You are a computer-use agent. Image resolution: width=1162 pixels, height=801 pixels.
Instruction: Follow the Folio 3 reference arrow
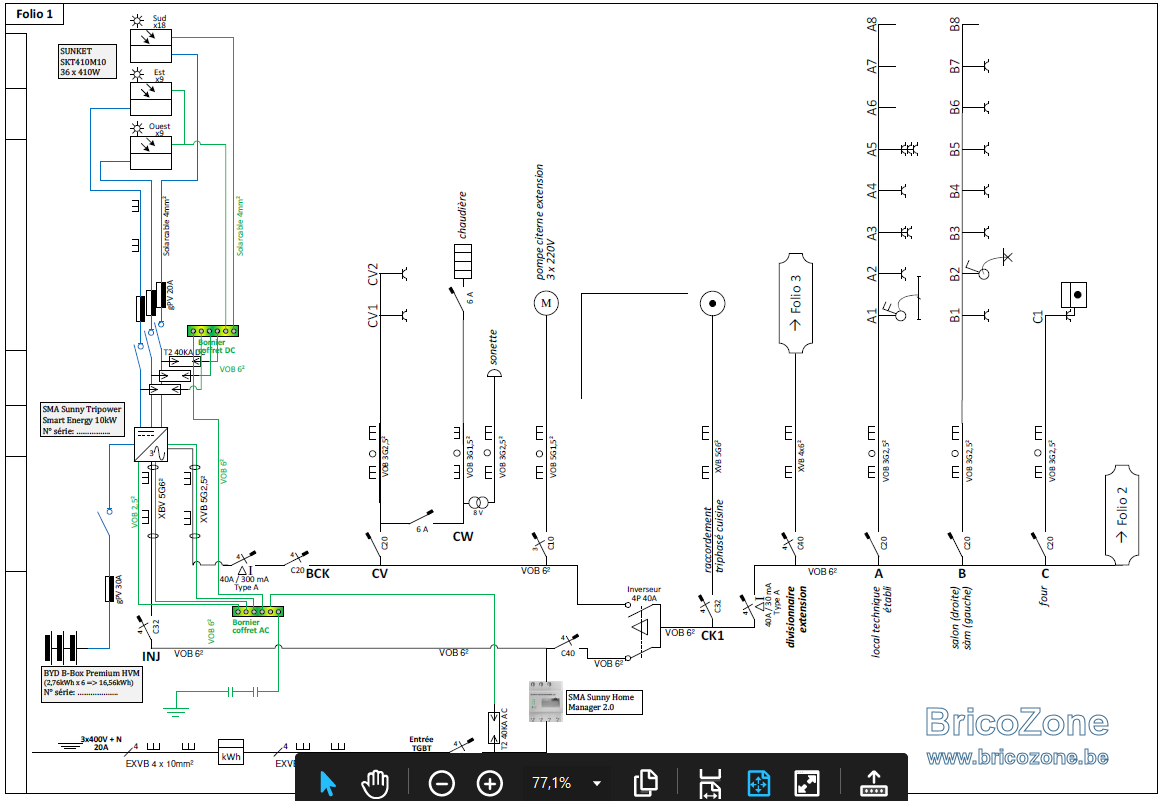(x=795, y=303)
